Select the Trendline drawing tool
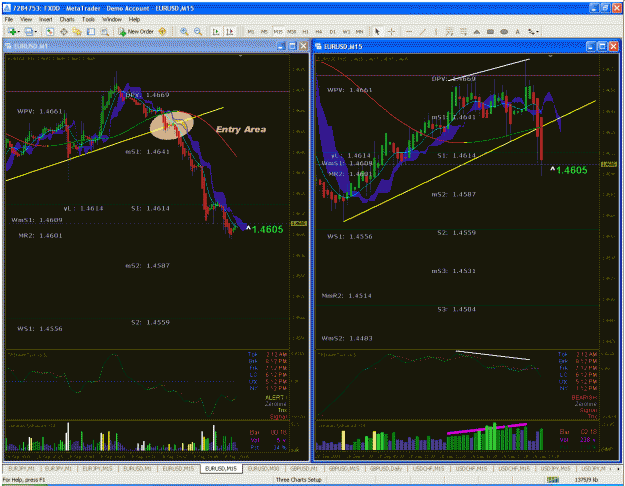 point(423,31)
